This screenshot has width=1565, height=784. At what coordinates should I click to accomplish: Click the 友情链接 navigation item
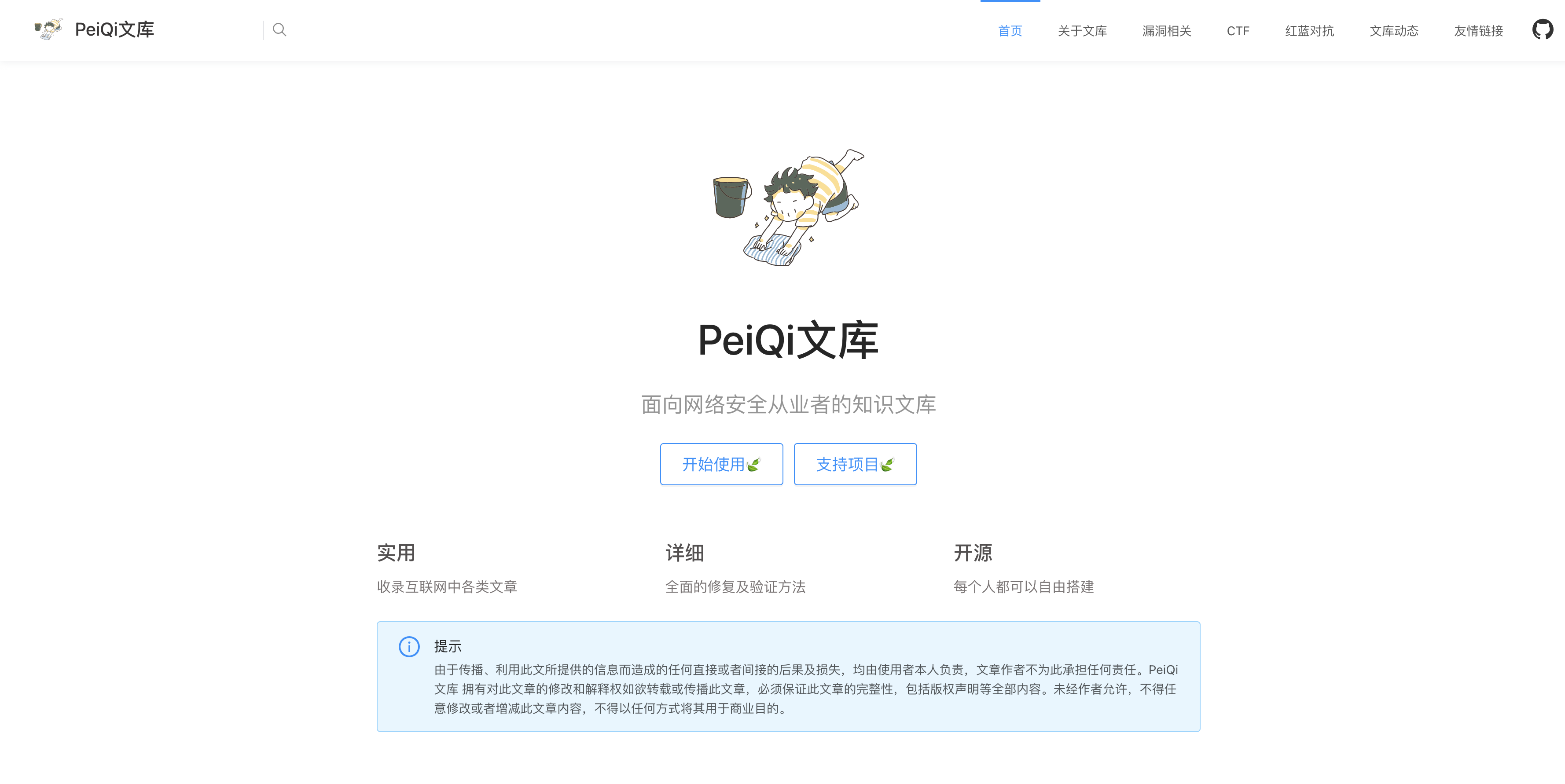[x=1477, y=30]
